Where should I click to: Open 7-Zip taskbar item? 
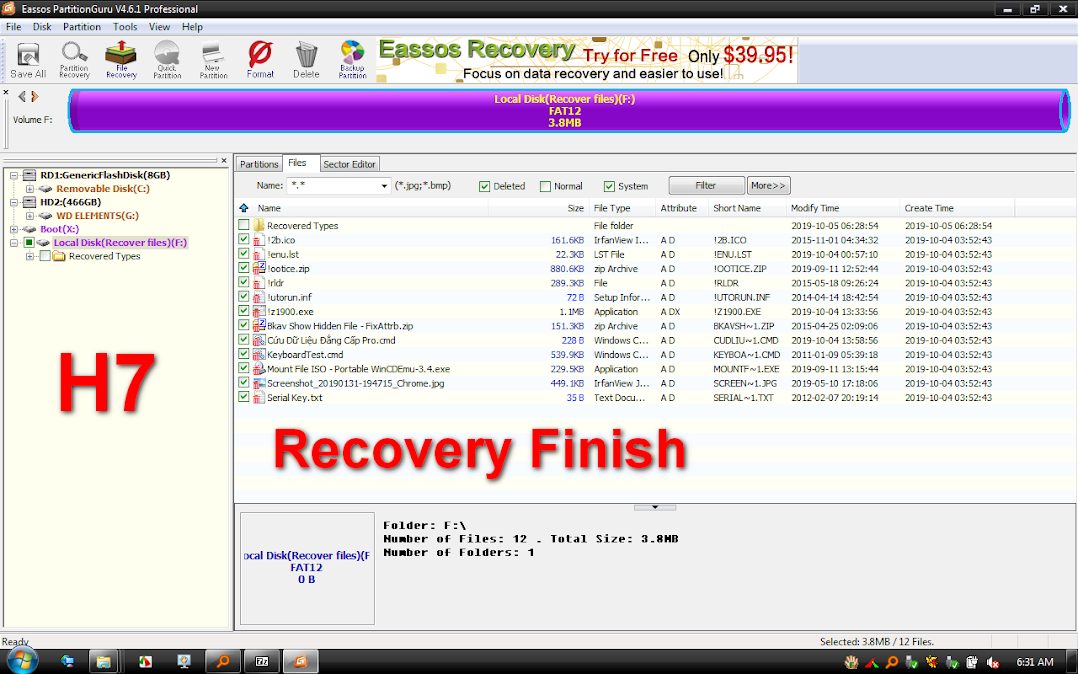click(x=262, y=662)
